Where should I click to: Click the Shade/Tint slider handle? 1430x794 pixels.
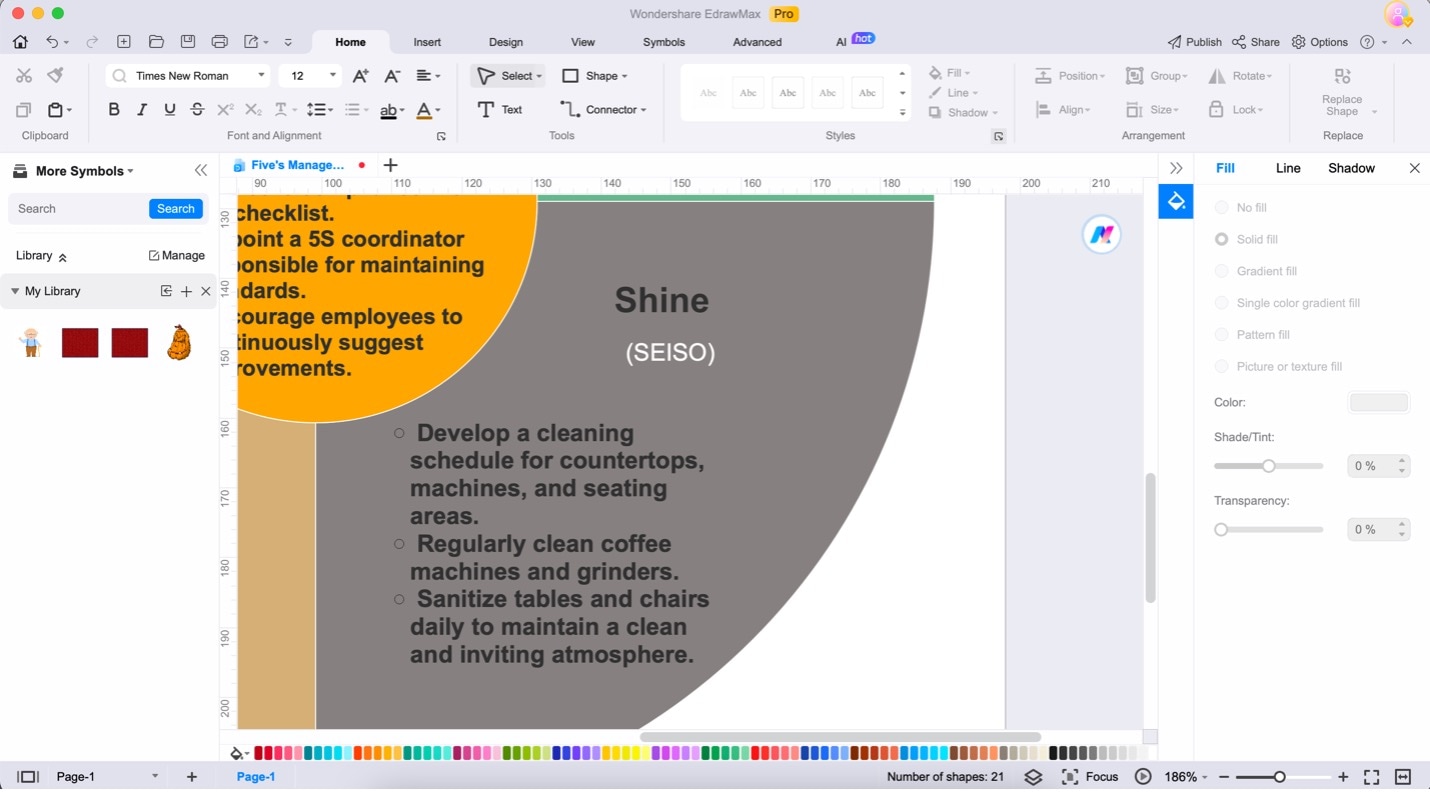(x=1269, y=466)
